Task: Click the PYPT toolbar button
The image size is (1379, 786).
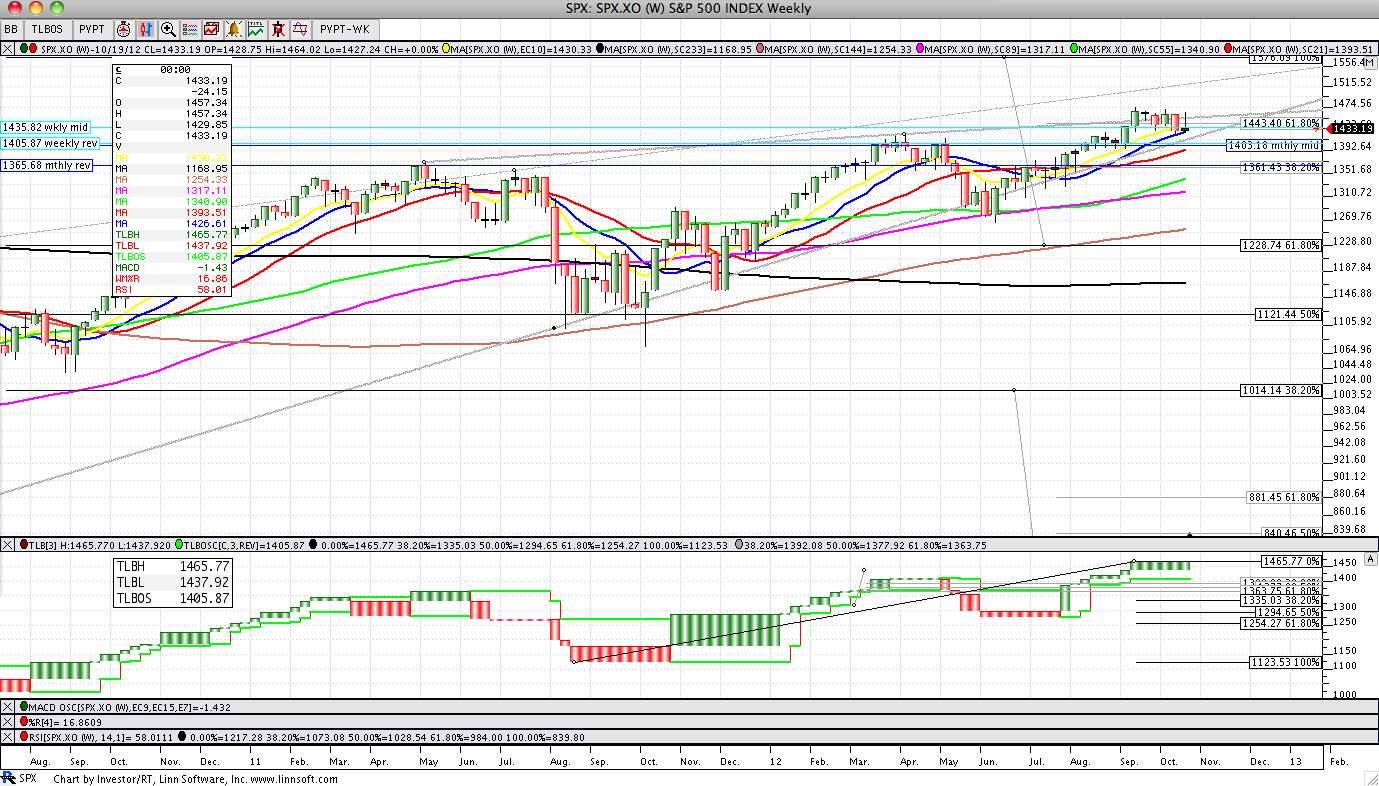Action: coord(92,29)
